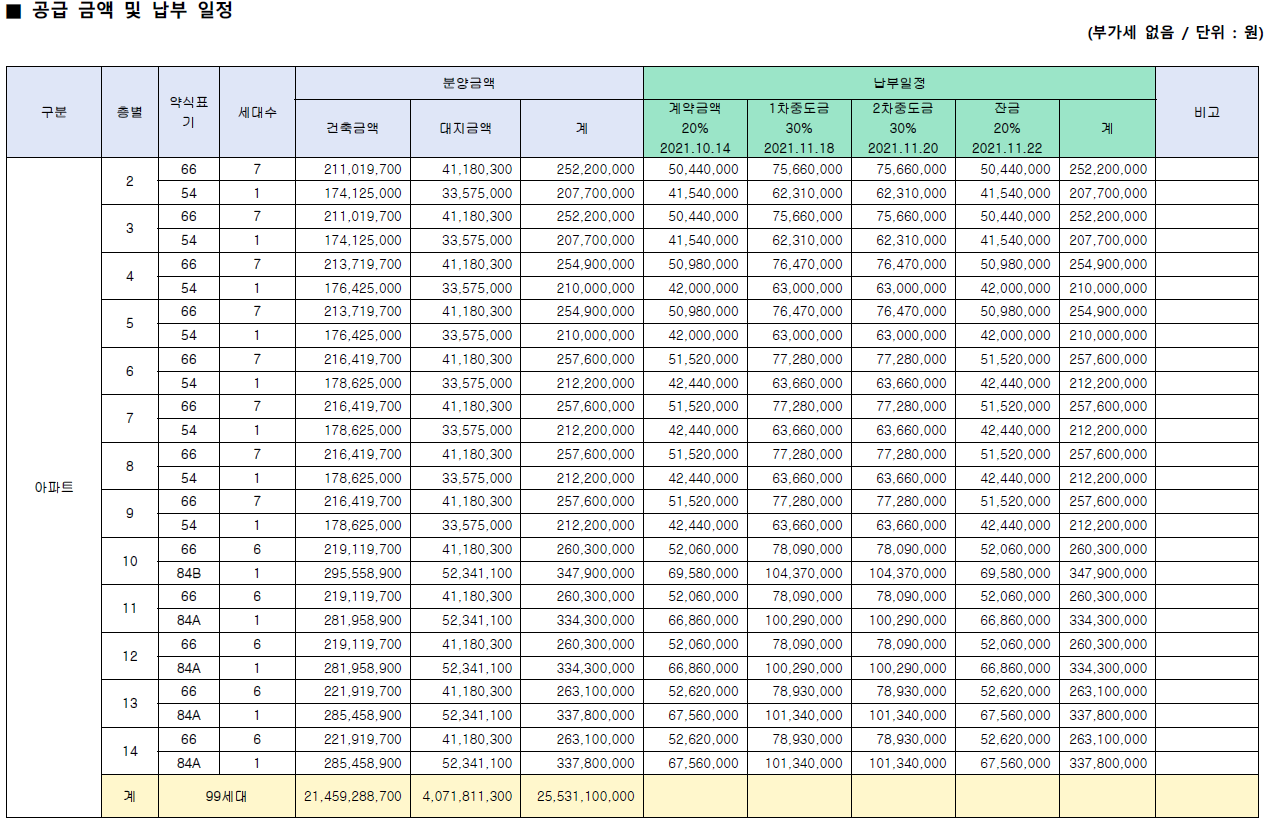The width and height of the screenshot is (1268, 826).
Task: Select the '잔금 20% 2021.11.22' header
Action: 1007,128
